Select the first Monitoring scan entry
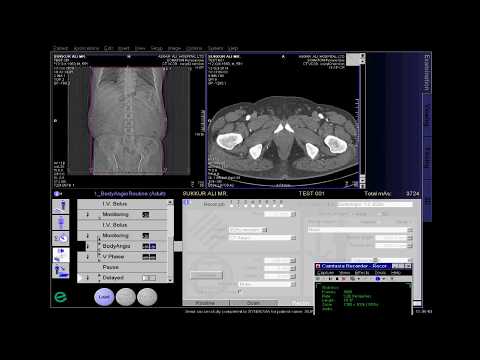The image size is (480, 360). click(x=122, y=215)
